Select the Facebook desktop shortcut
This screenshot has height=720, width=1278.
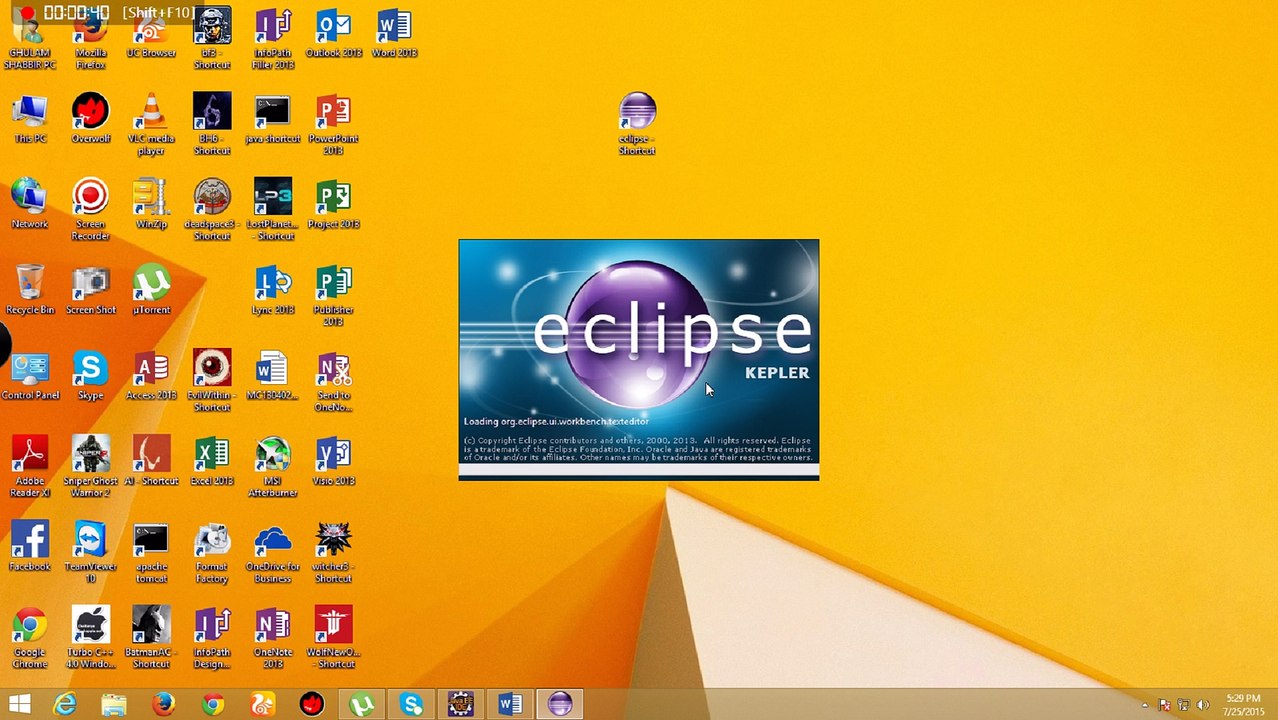(30, 546)
